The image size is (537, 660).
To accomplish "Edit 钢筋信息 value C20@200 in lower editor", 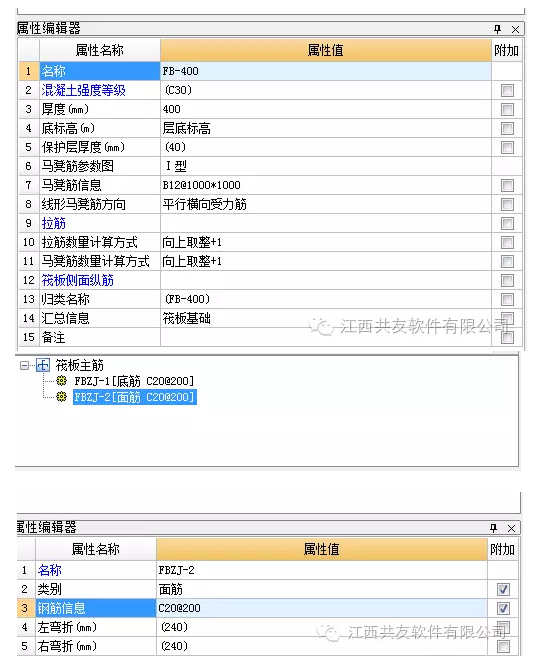I will [x=322, y=608].
